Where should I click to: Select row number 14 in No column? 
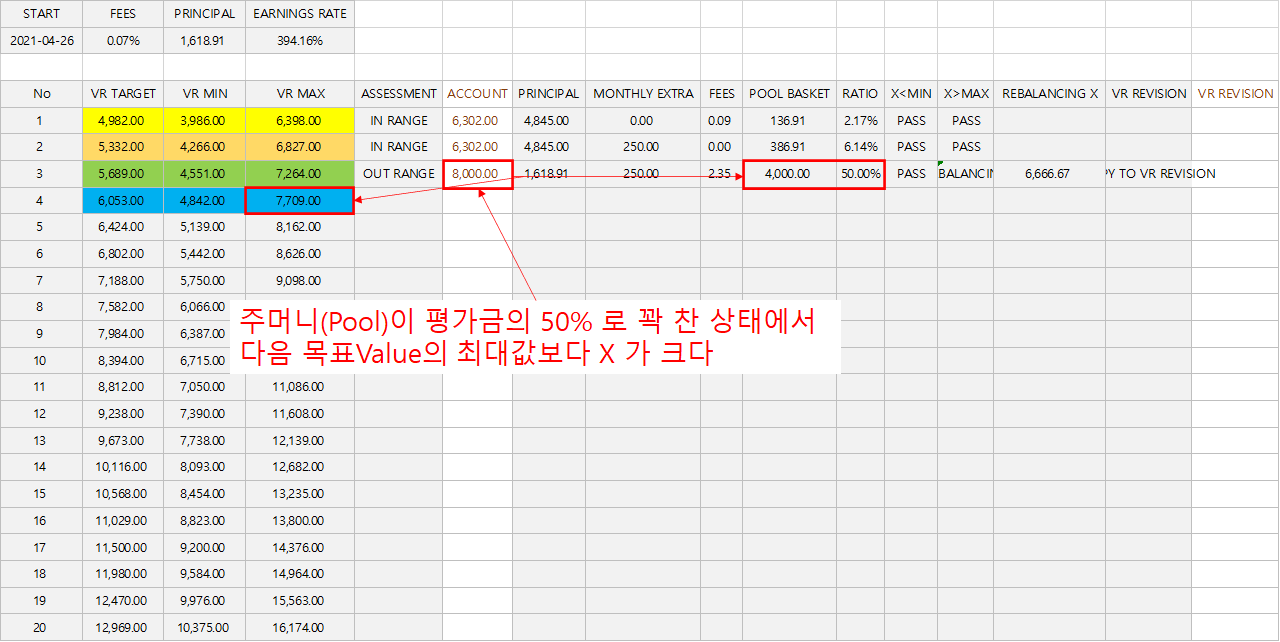41,467
